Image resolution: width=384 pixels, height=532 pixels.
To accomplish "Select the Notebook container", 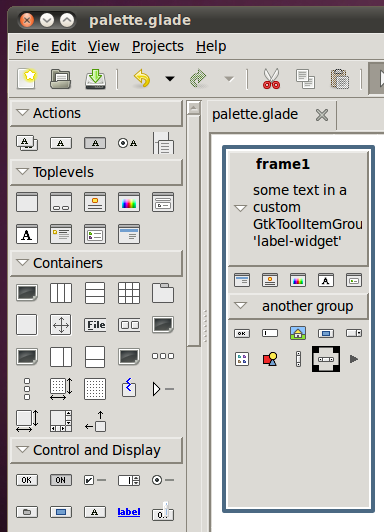I will coord(163,293).
